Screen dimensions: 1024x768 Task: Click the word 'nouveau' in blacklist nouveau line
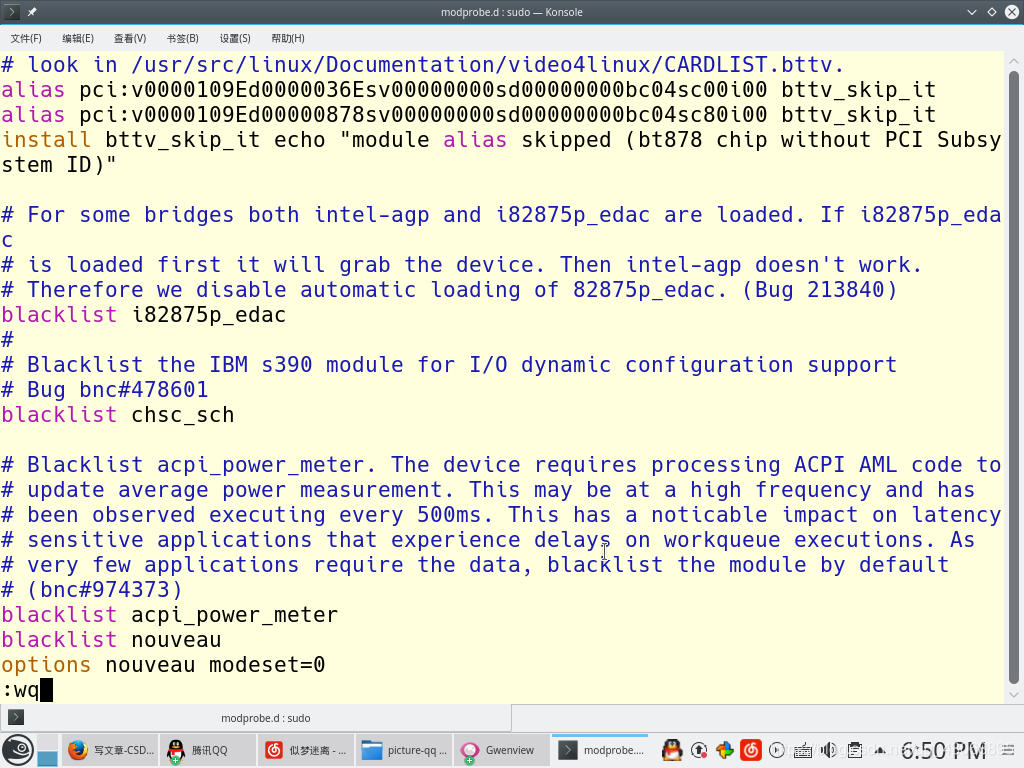(x=176, y=640)
